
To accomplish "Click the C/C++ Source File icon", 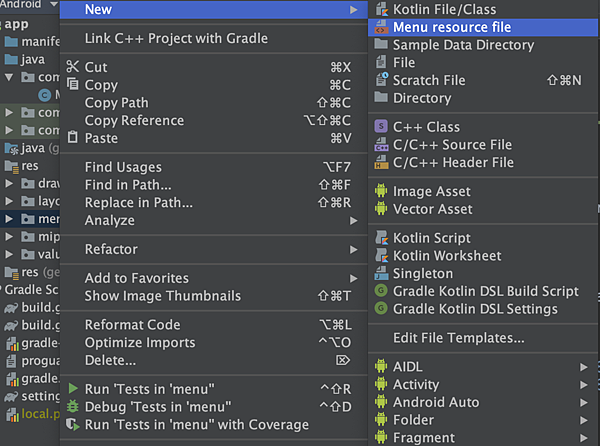I will [381, 145].
